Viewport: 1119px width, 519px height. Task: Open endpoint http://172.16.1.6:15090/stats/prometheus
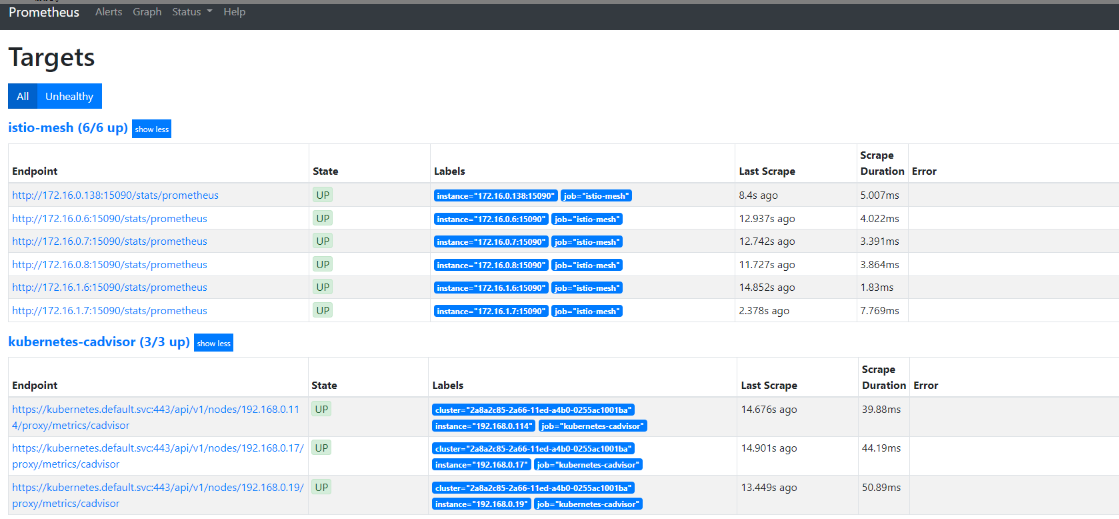[110, 287]
